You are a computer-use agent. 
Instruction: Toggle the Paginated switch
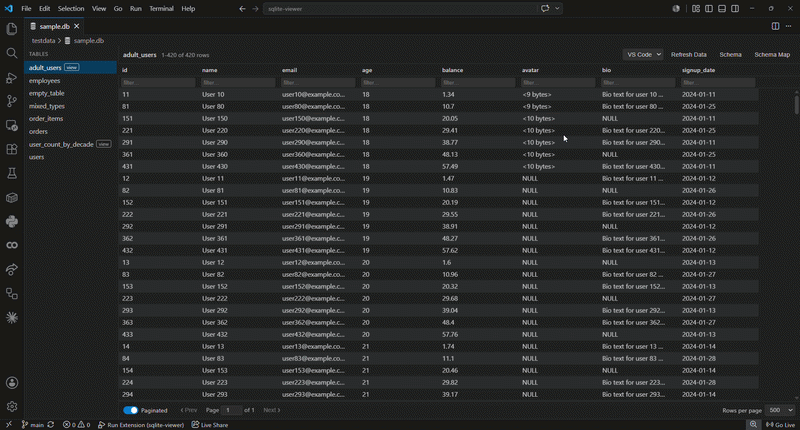(x=131, y=410)
